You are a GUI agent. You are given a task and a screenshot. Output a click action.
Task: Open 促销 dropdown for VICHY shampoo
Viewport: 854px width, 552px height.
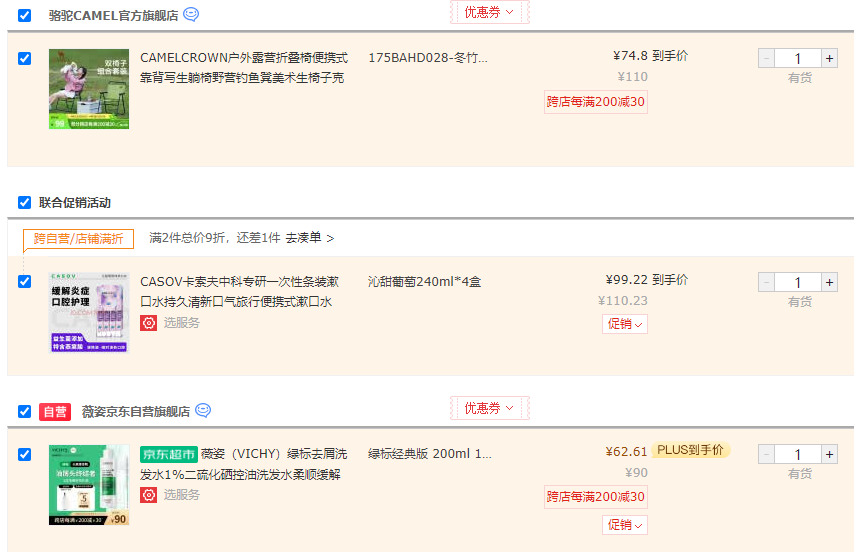click(625, 525)
